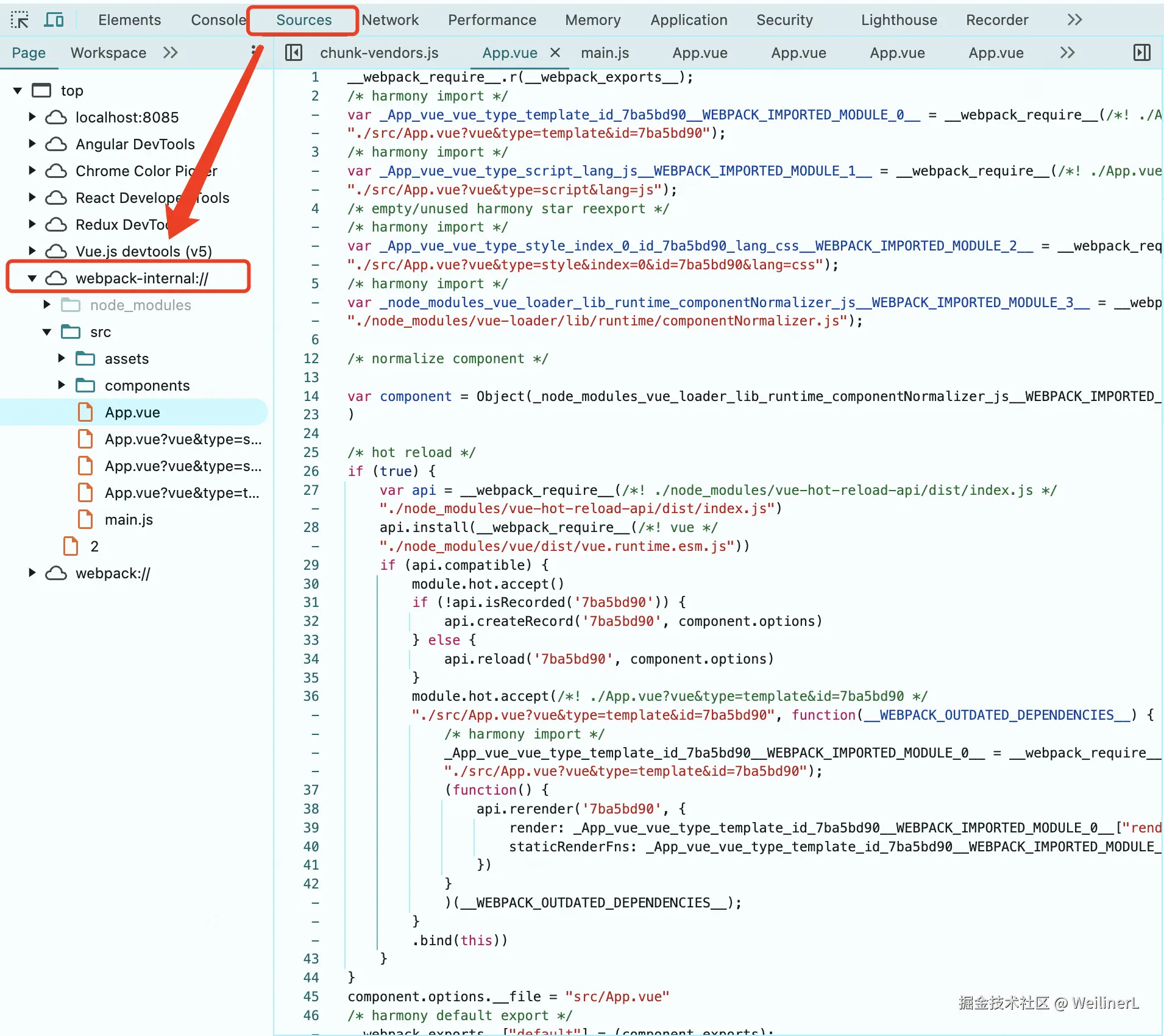Activate the inspect element picker icon

(x=20, y=20)
